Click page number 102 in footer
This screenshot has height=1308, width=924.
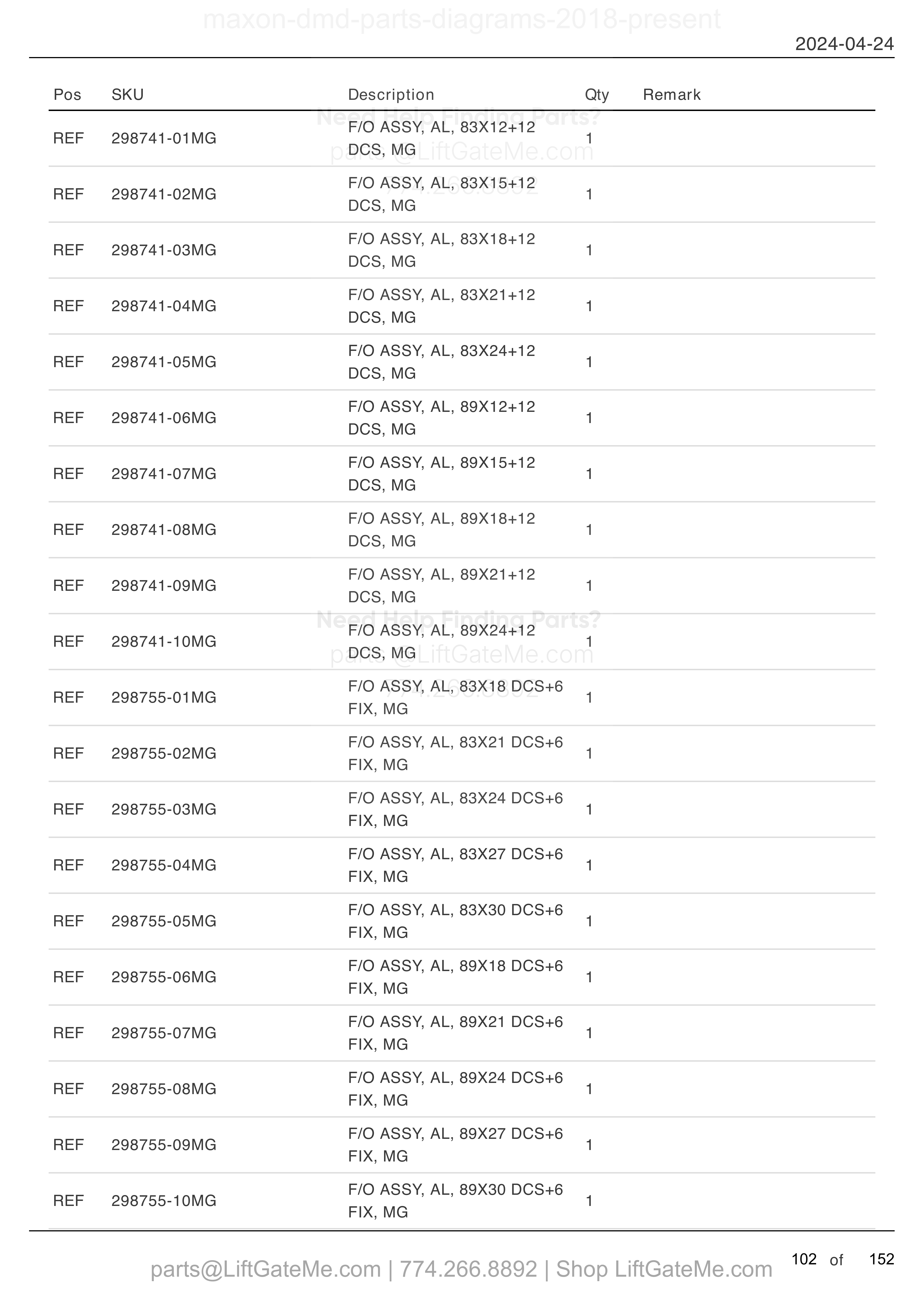[804, 1259]
